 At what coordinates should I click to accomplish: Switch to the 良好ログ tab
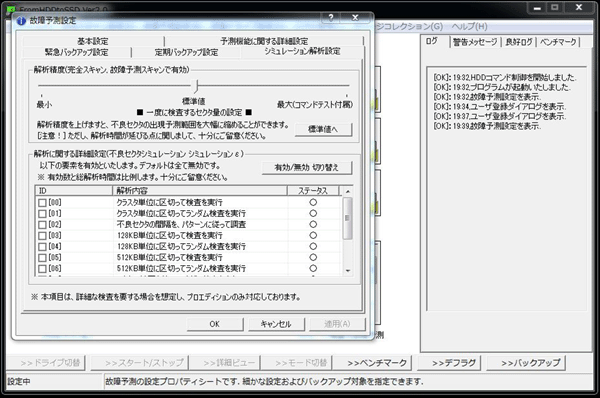click(x=518, y=42)
